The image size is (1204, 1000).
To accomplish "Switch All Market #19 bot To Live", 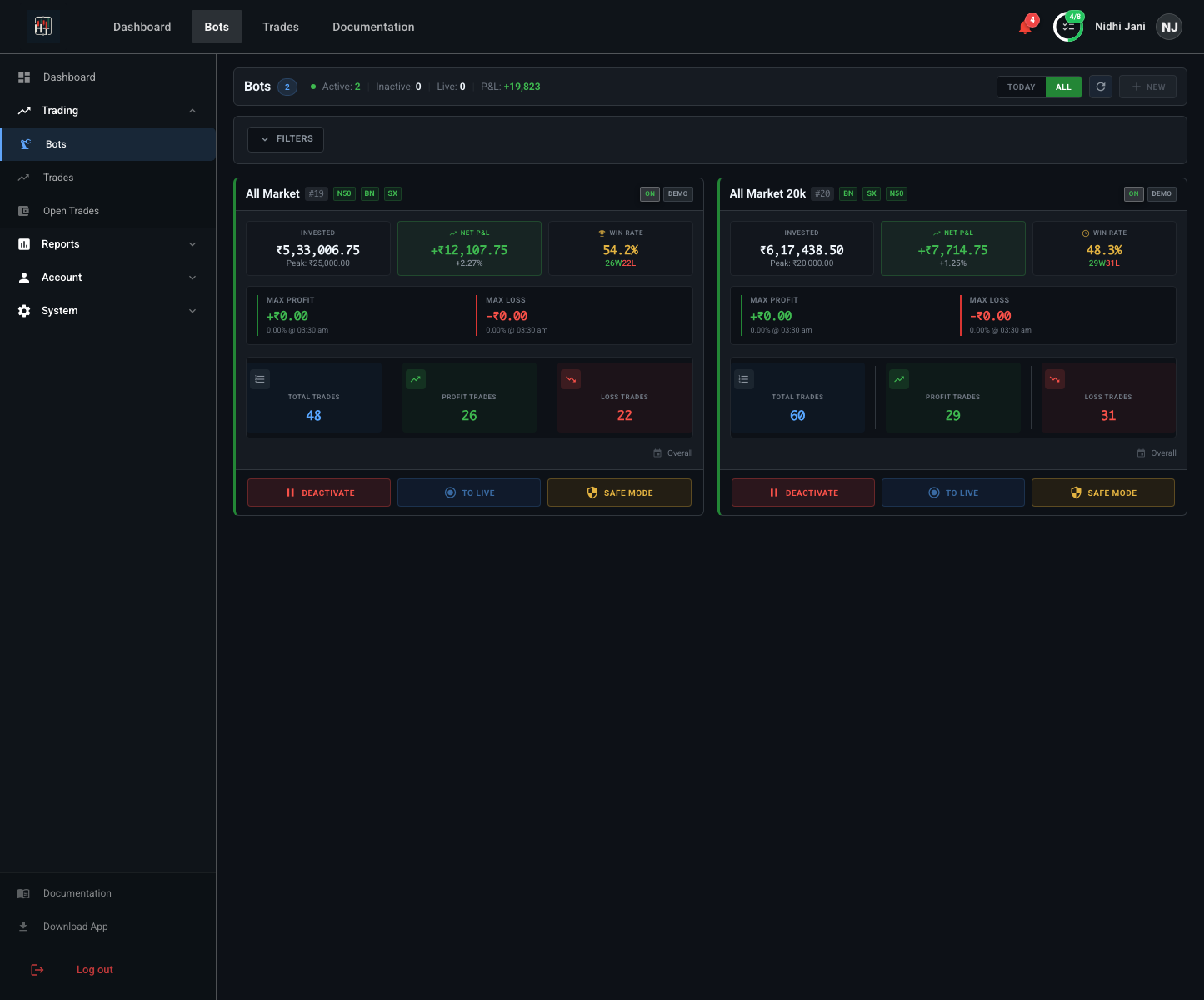I will [469, 492].
